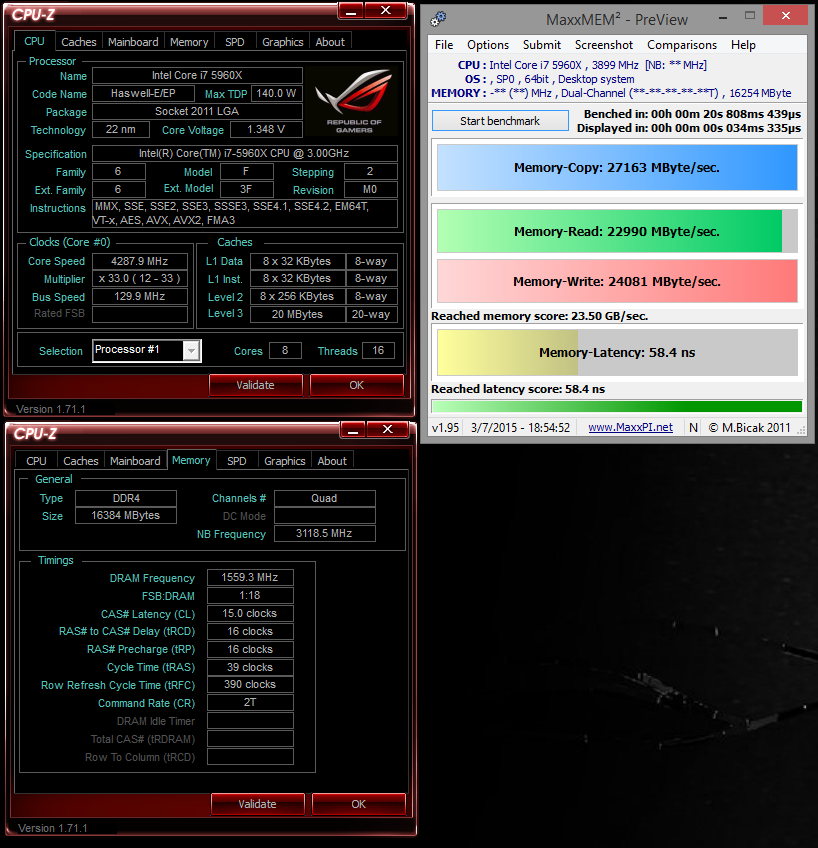Image resolution: width=818 pixels, height=848 pixels.
Task: Open Caches tab in top CPU-Z window
Action: pos(78,42)
